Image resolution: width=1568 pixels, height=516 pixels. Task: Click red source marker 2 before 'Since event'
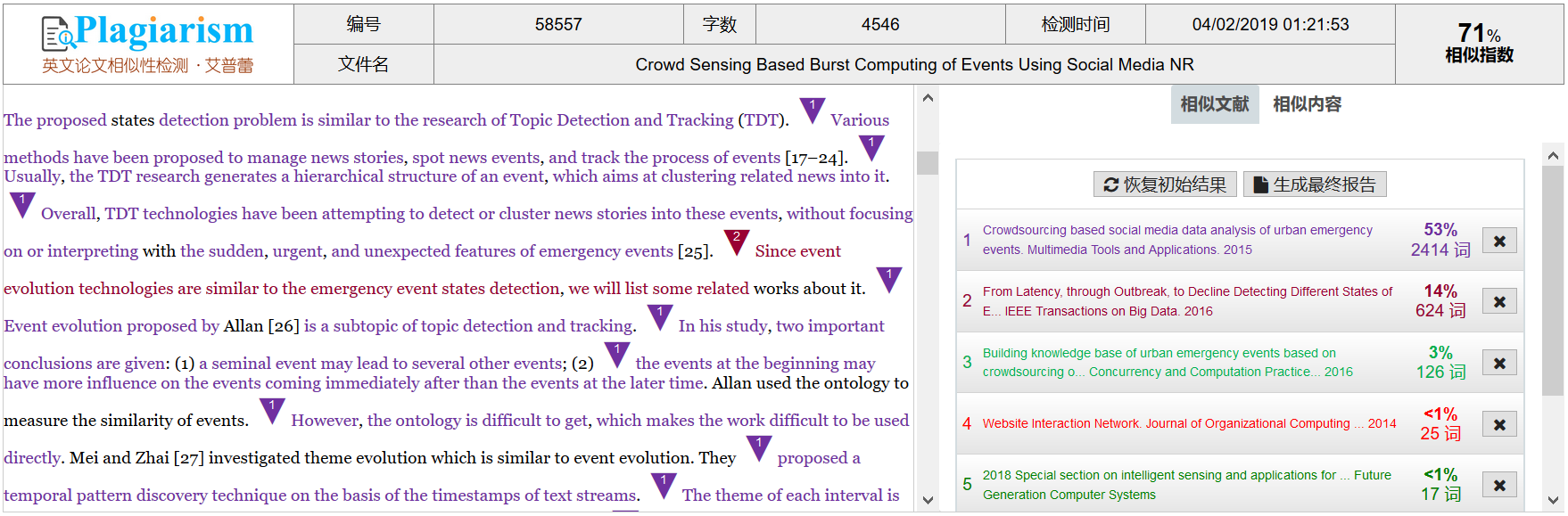737,242
